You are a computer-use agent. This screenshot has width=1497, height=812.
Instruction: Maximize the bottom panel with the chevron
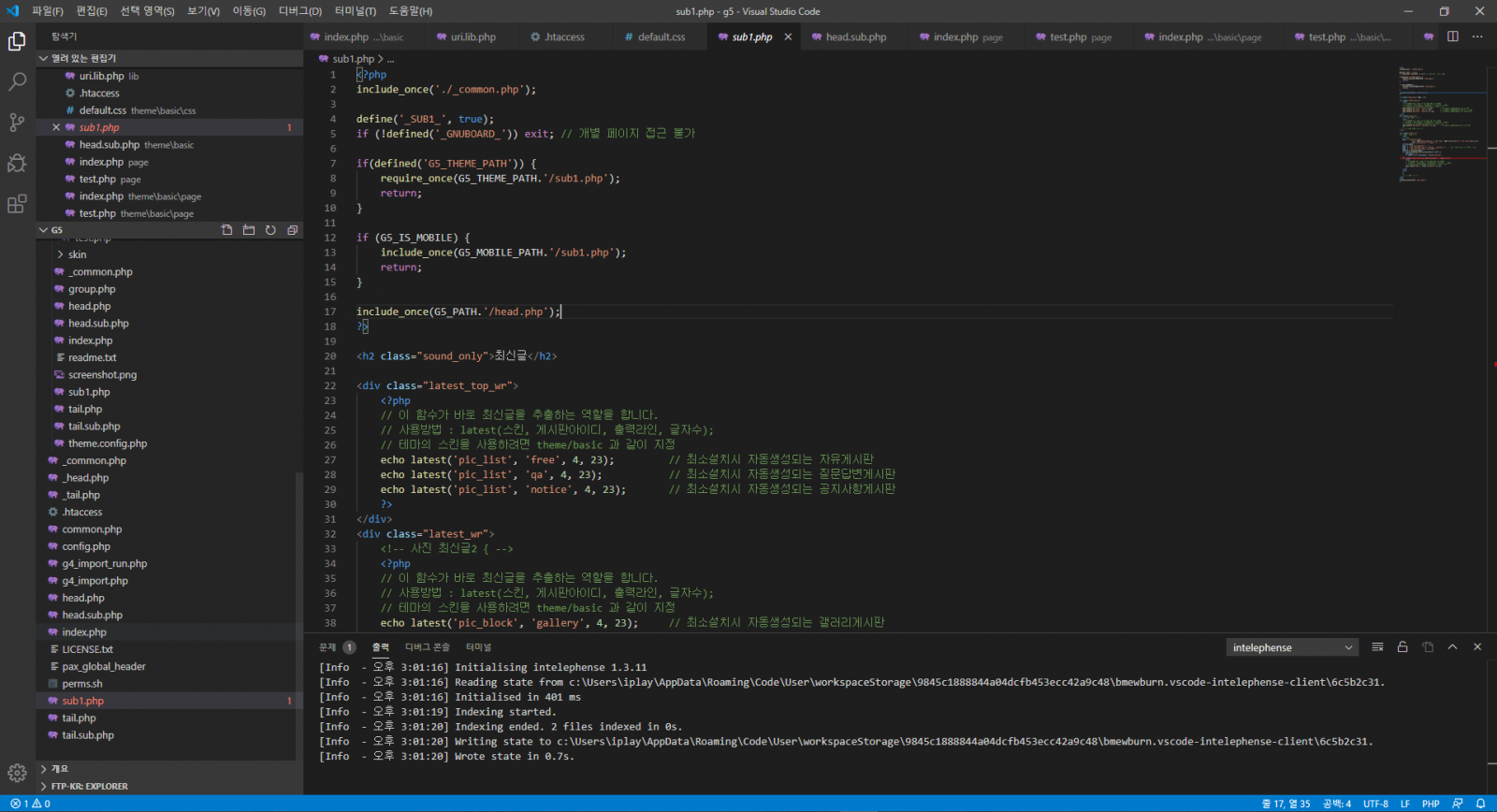coord(1452,647)
